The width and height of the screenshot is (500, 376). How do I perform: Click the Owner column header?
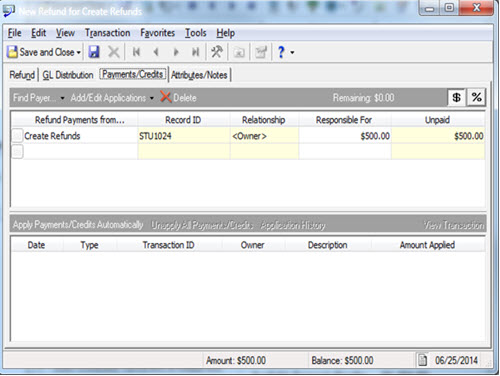coord(252,245)
